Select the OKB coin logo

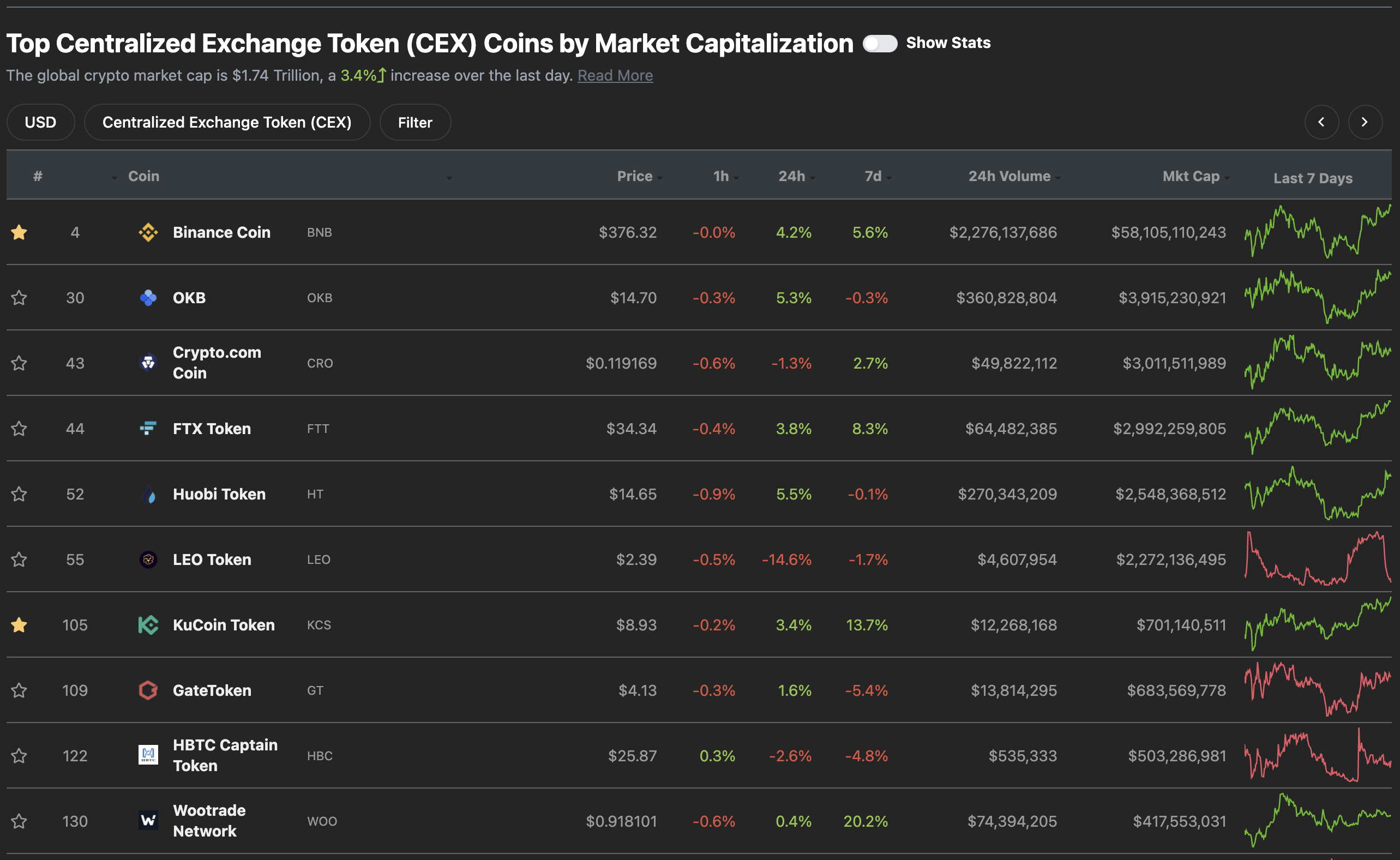pyautogui.click(x=148, y=297)
